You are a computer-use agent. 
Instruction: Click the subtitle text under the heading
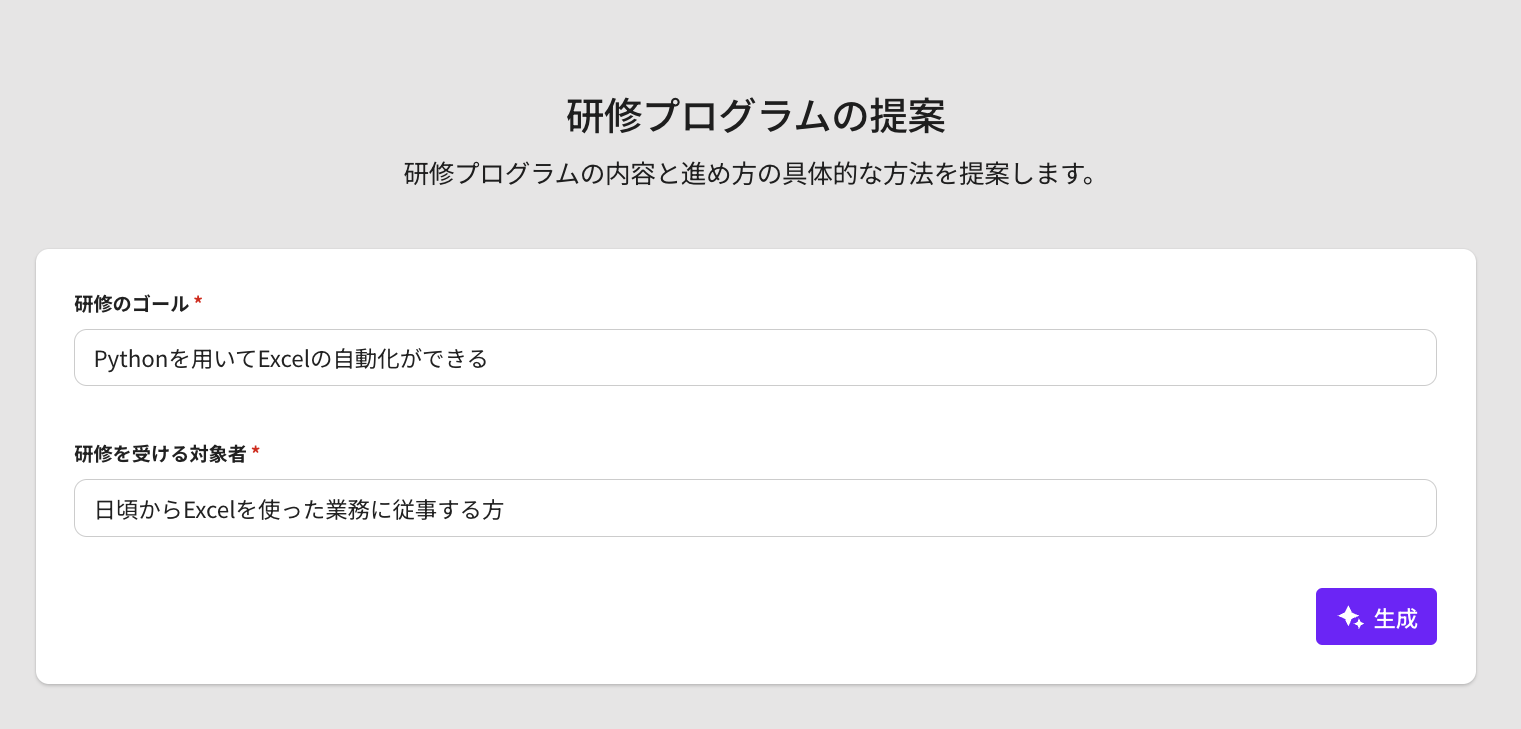pyautogui.click(x=751, y=174)
